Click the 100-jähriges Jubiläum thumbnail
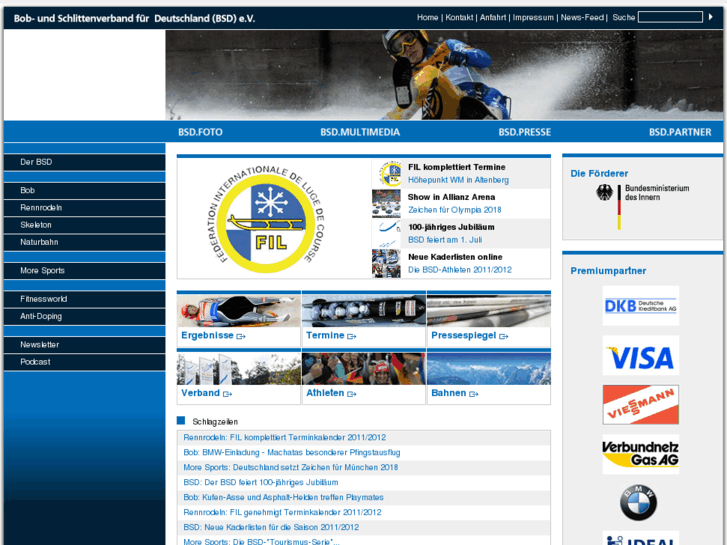 [x=386, y=233]
